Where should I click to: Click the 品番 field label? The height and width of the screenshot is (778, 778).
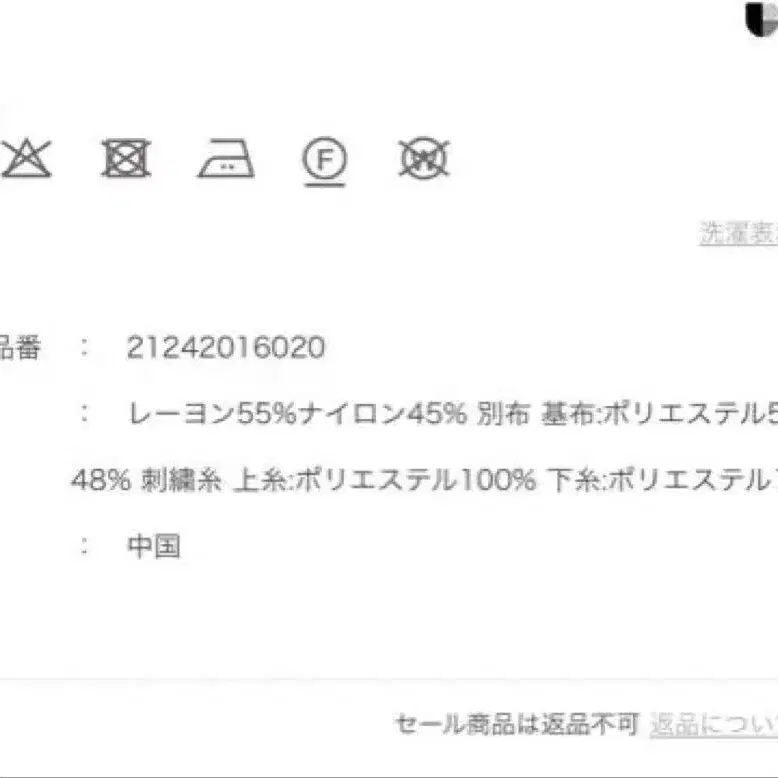[20, 347]
